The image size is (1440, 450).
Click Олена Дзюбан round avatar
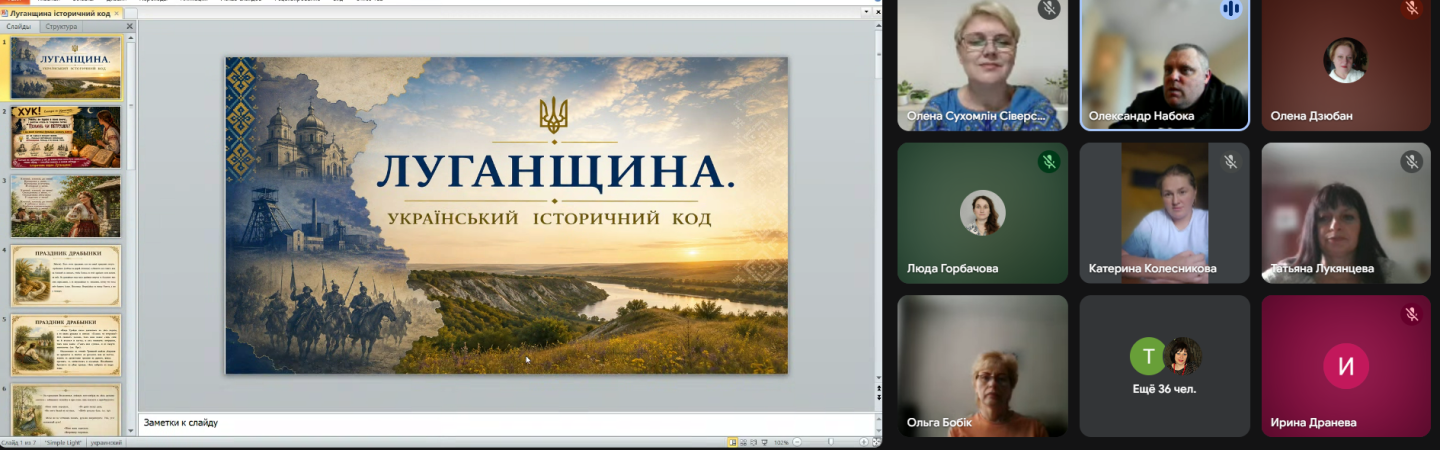click(x=1346, y=60)
